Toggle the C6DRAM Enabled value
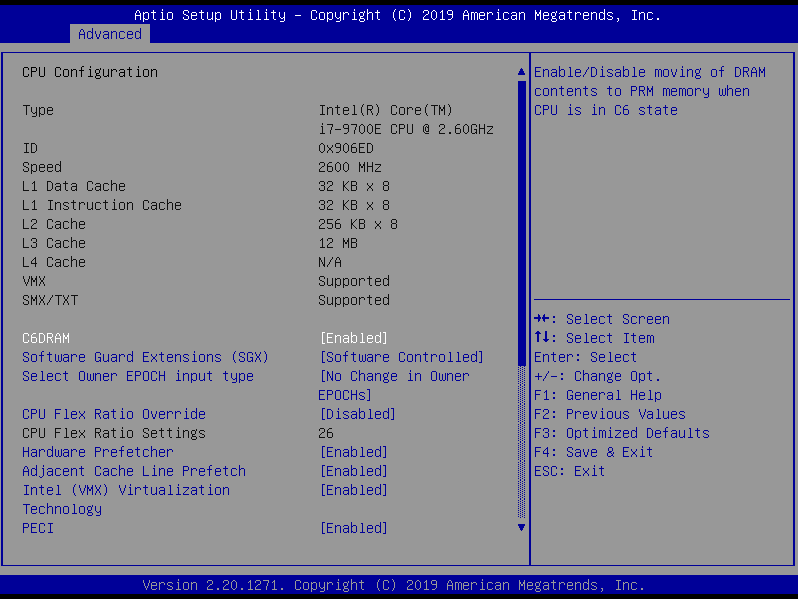The width and height of the screenshot is (798, 599). (353, 338)
